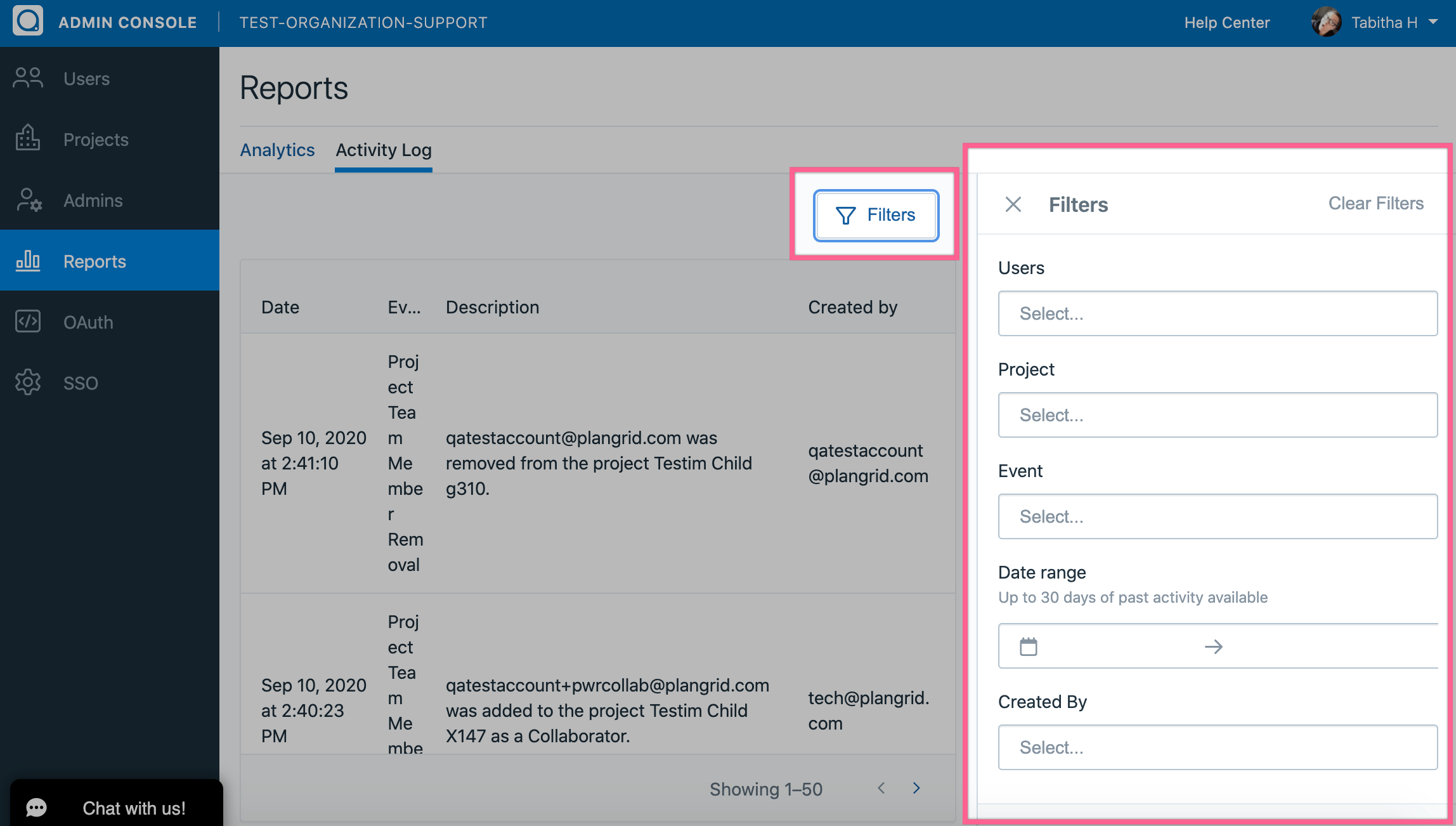The width and height of the screenshot is (1456, 826).
Task: Click the Projects building icon
Action: coord(28,138)
